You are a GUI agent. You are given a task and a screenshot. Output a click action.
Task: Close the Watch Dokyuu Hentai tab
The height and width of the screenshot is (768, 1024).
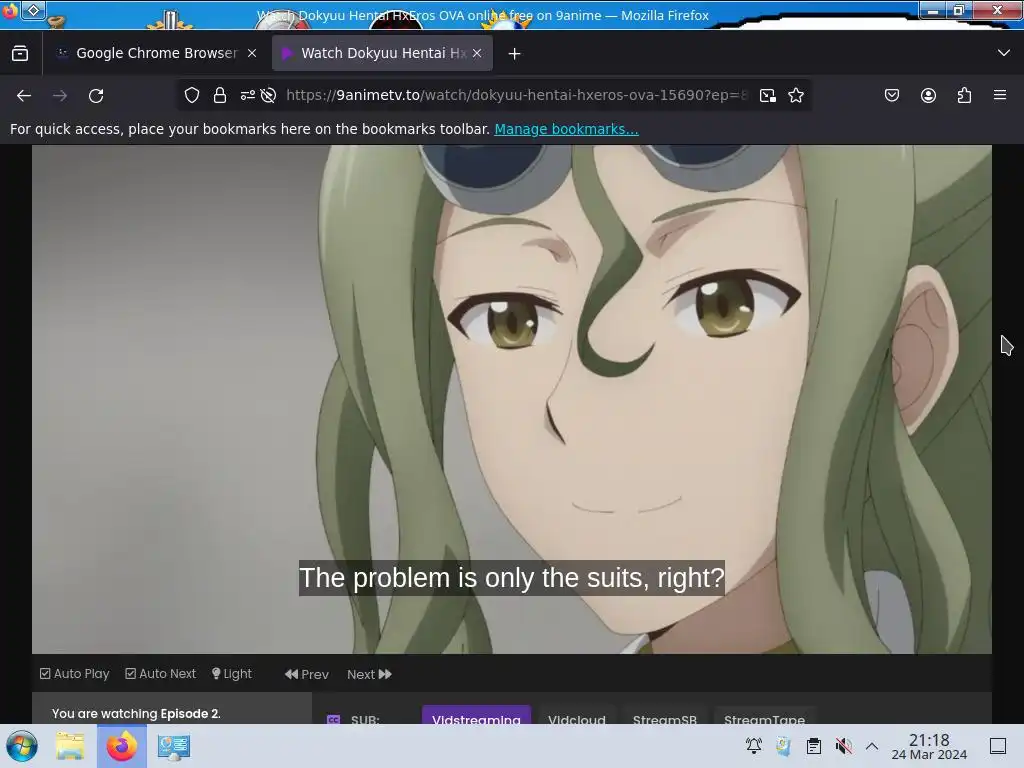tap(477, 54)
